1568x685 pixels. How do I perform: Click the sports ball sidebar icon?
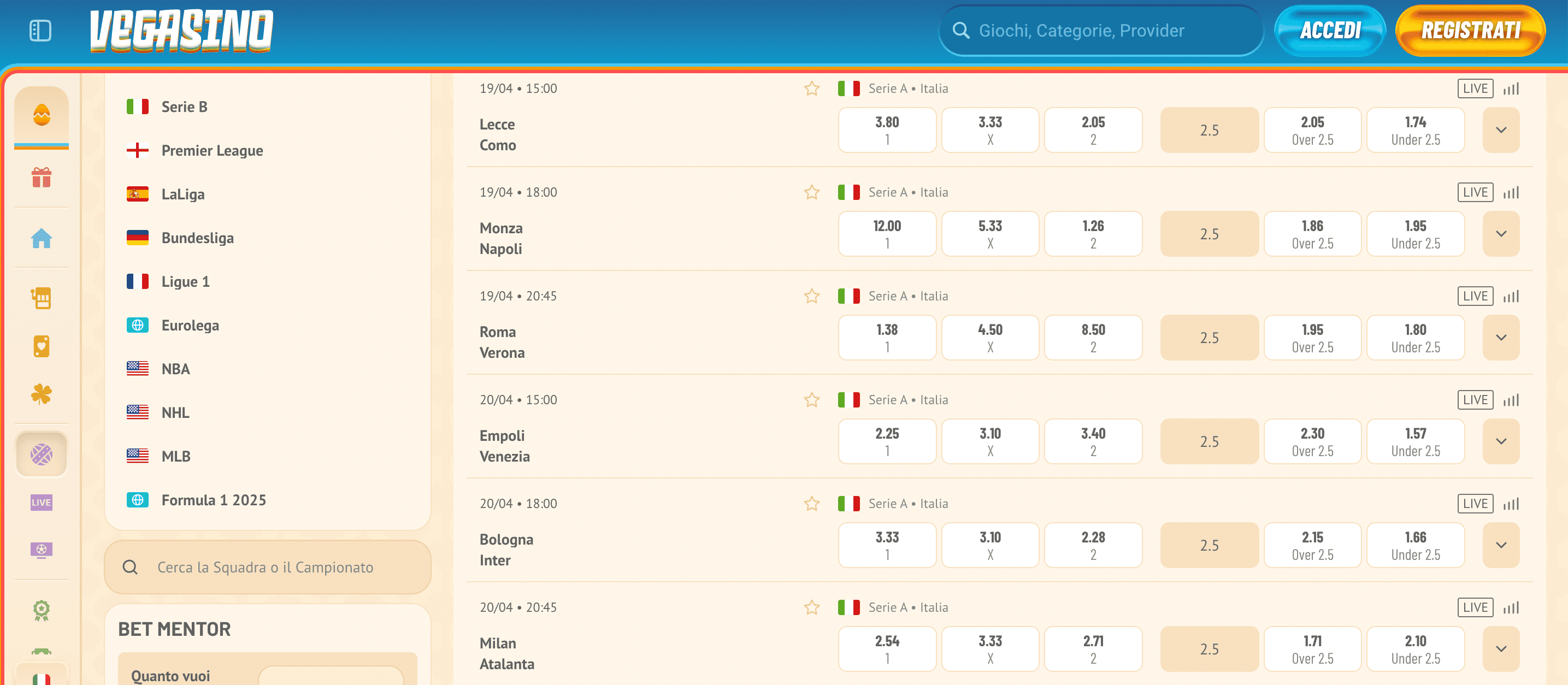click(x=41, y=454)
